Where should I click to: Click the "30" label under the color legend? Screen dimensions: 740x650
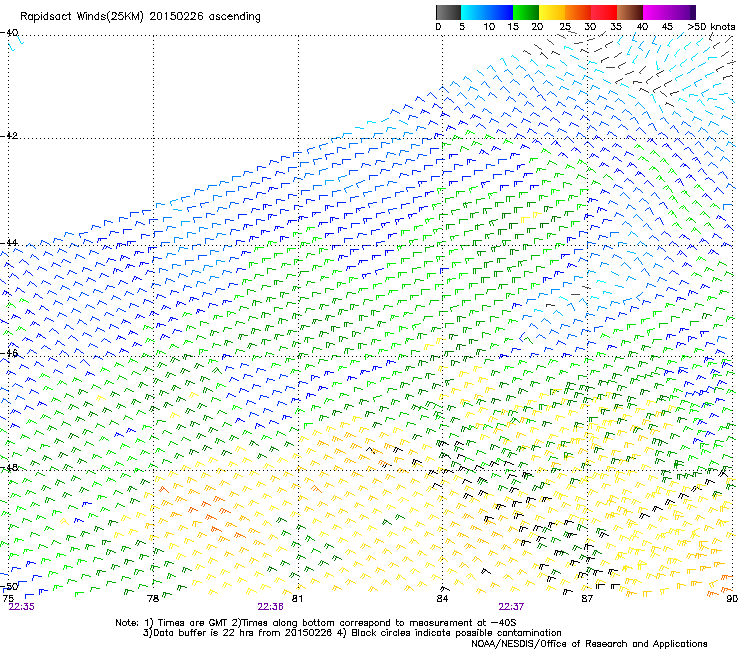point(590,27)
